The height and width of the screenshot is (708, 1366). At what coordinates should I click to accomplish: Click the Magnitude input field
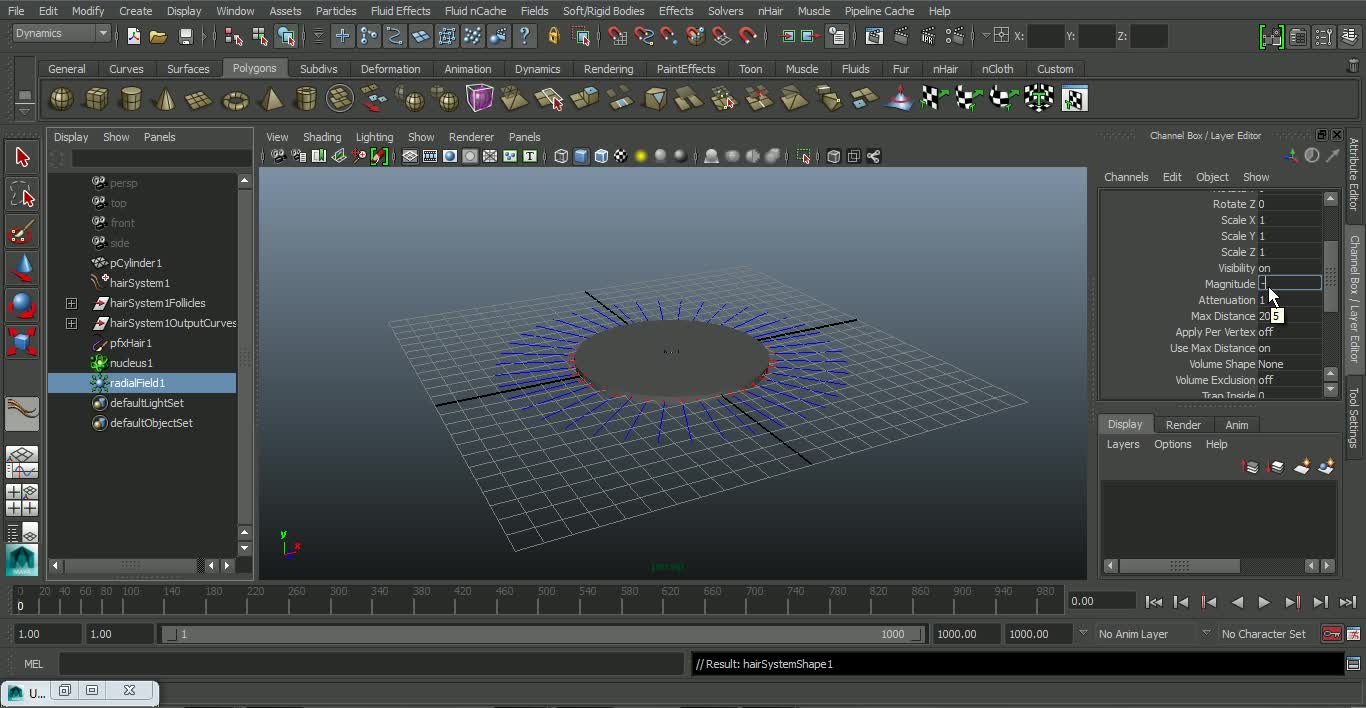[1290, 284]
